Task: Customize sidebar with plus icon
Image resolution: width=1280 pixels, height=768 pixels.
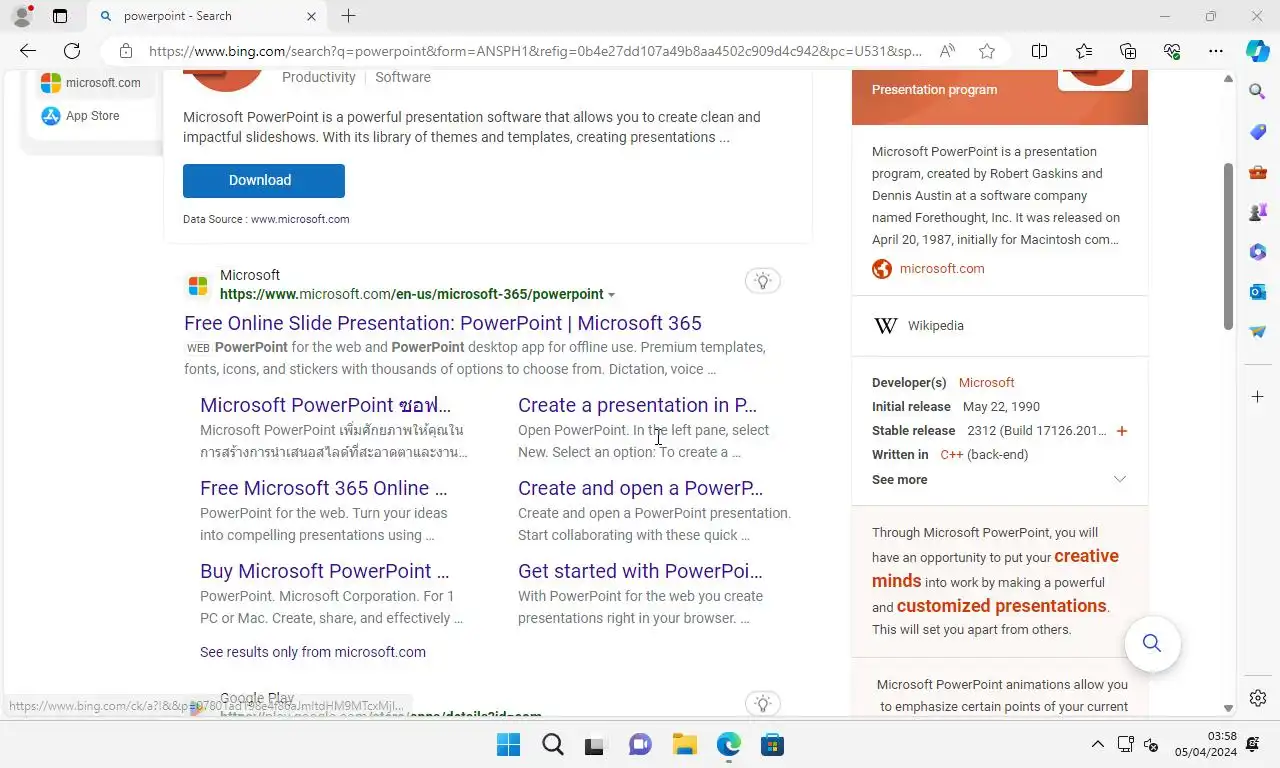Action: click(x=1258, y=397)
